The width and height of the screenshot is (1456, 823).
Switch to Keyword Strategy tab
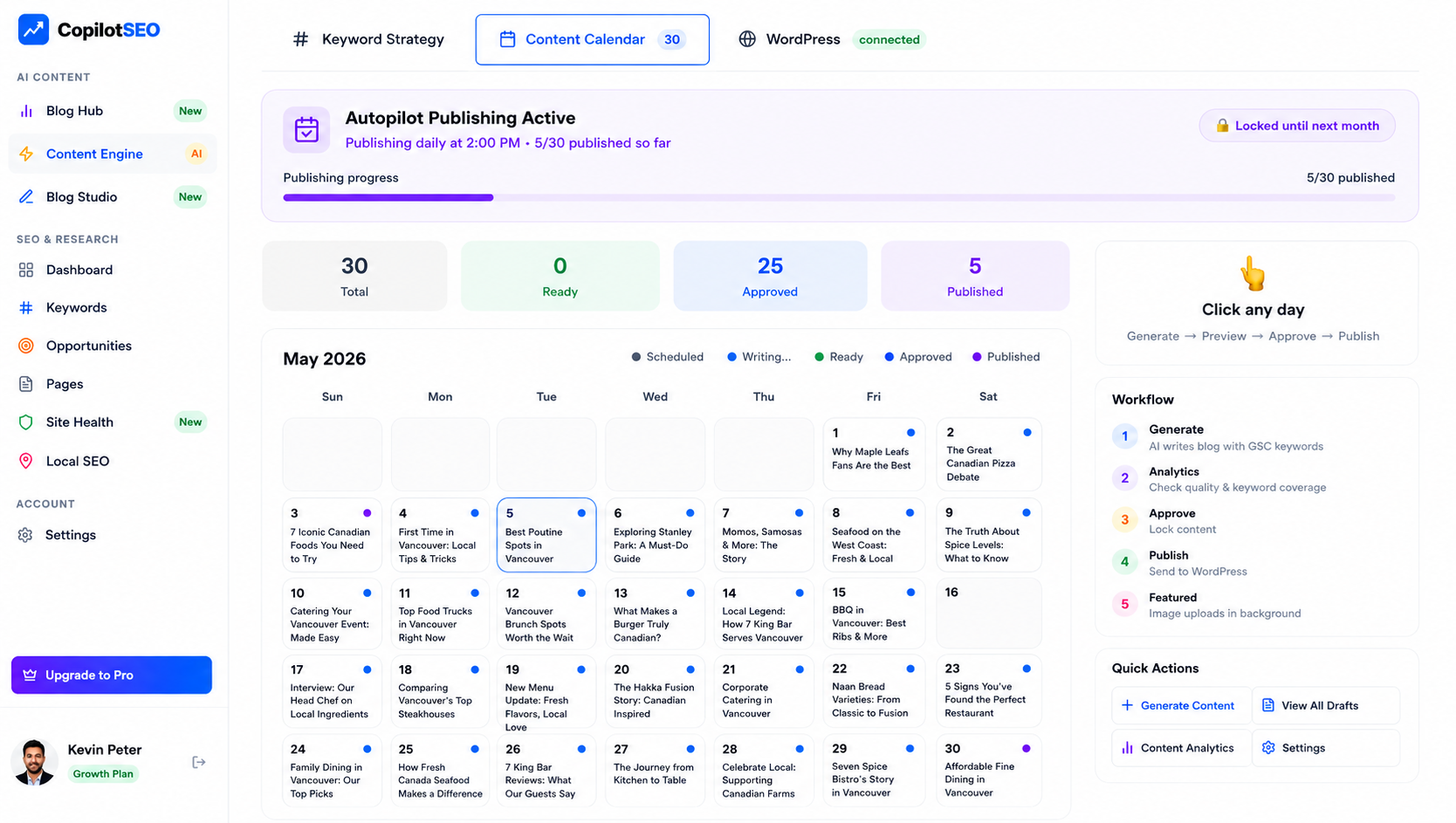click(x=367, y=39)
